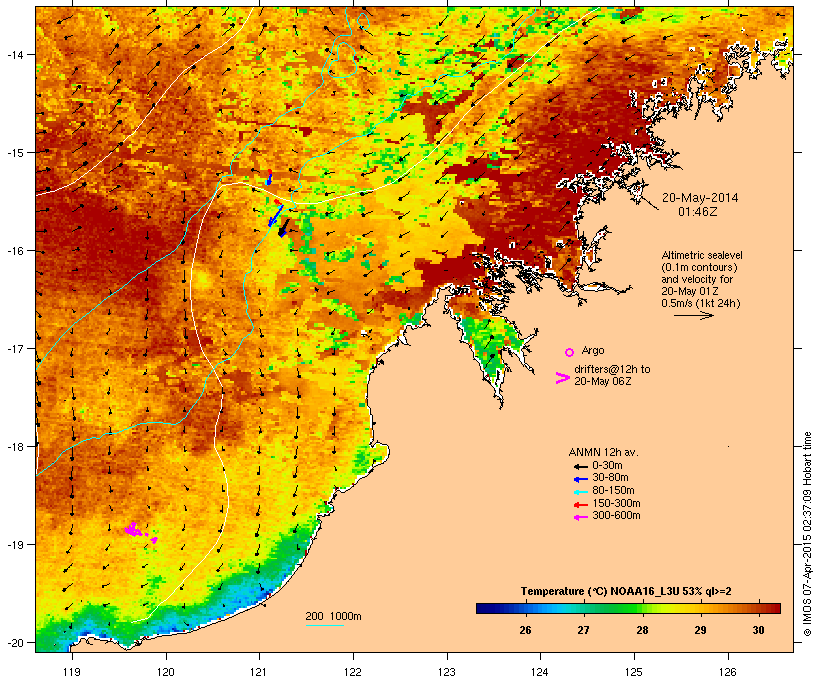Click the IMOS copyright timestamp text

[807, 534]
